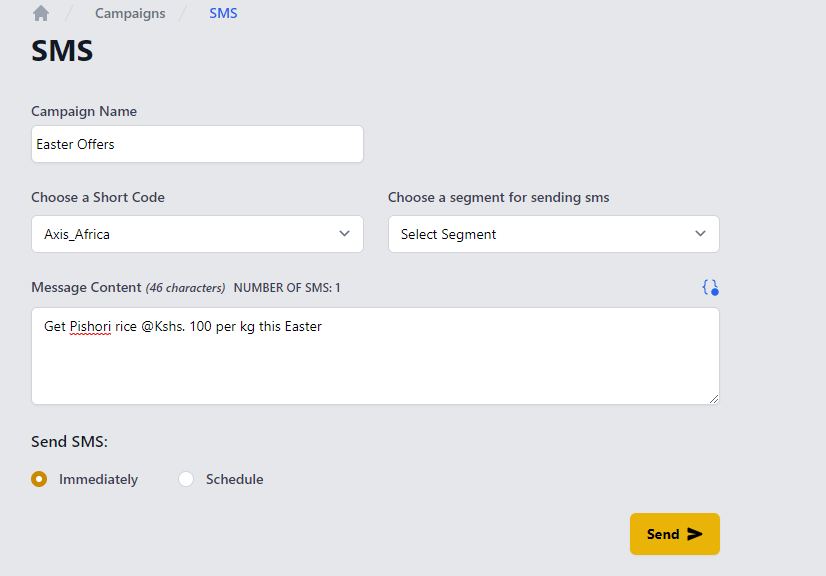Select the Schedule radio option

tap(186, 479)
